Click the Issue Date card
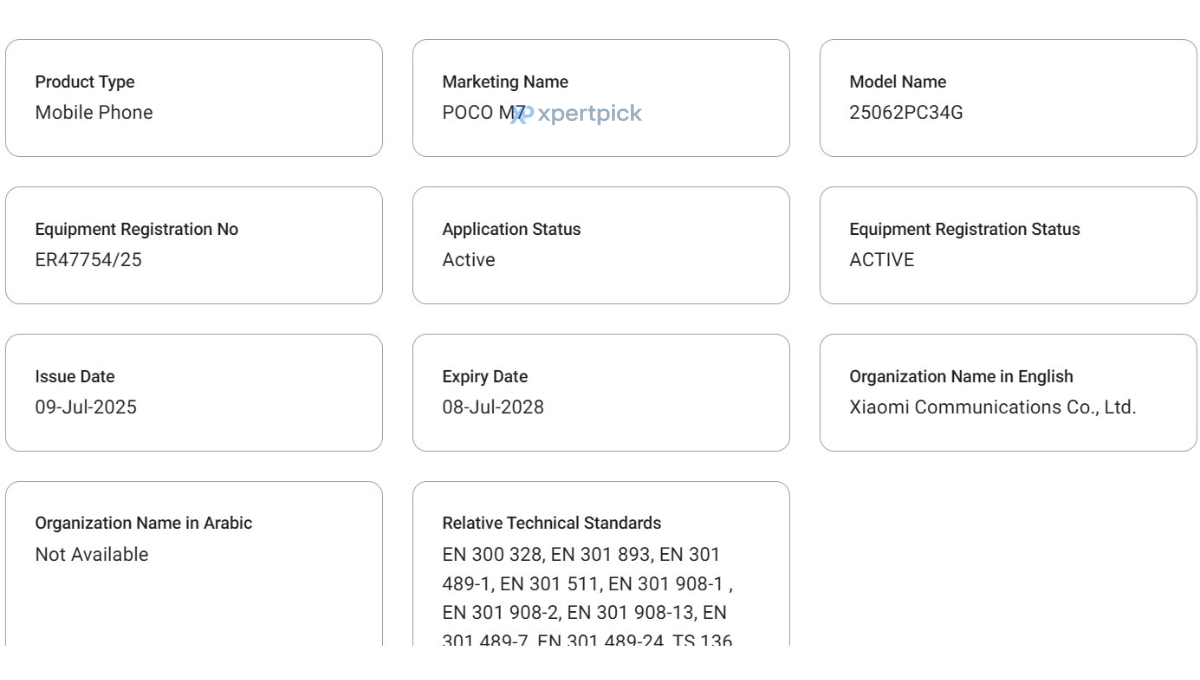 [194, 393]
